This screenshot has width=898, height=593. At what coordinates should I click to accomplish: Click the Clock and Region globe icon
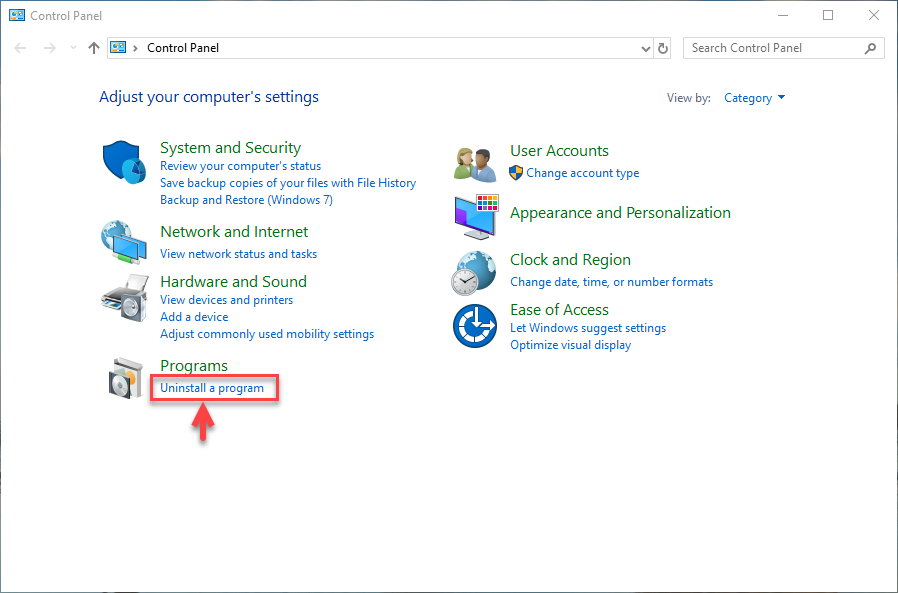click(x=474, y=273)
